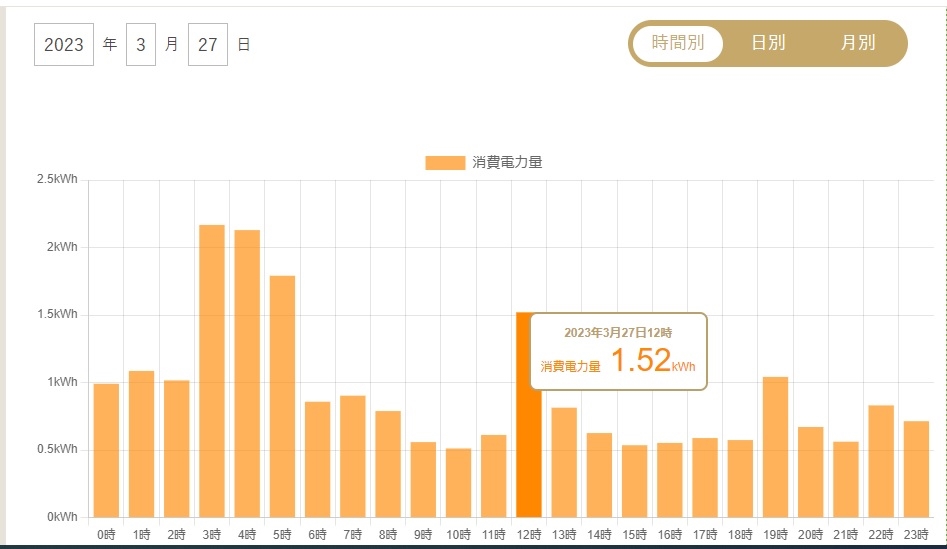947x549 pixels.
Task: Select the 16時 consumption bar
Action: (x=670, y=480)
